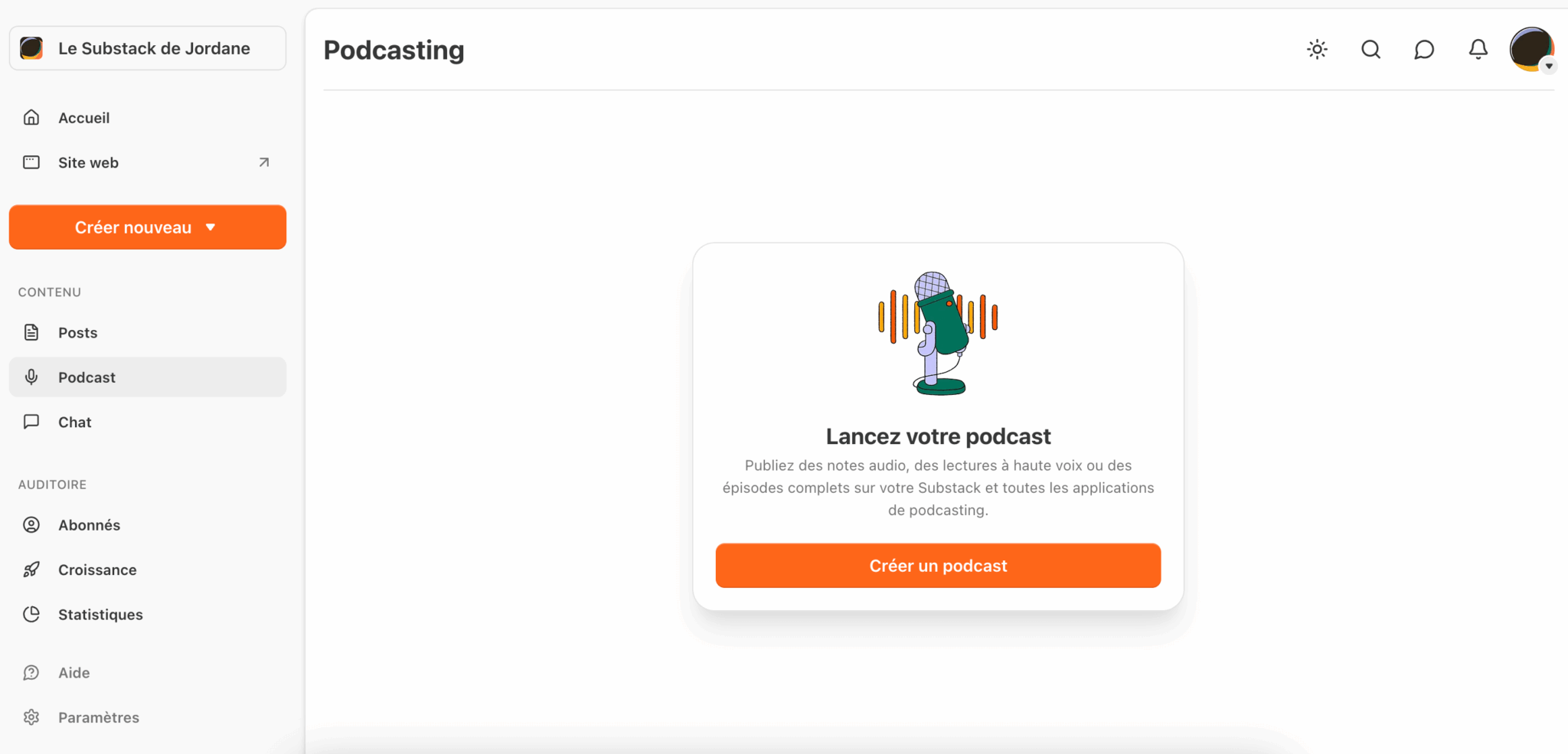This screenshot has height=754, width=1568.
Task: Click the microphone illustration
Action: point(938,333)
